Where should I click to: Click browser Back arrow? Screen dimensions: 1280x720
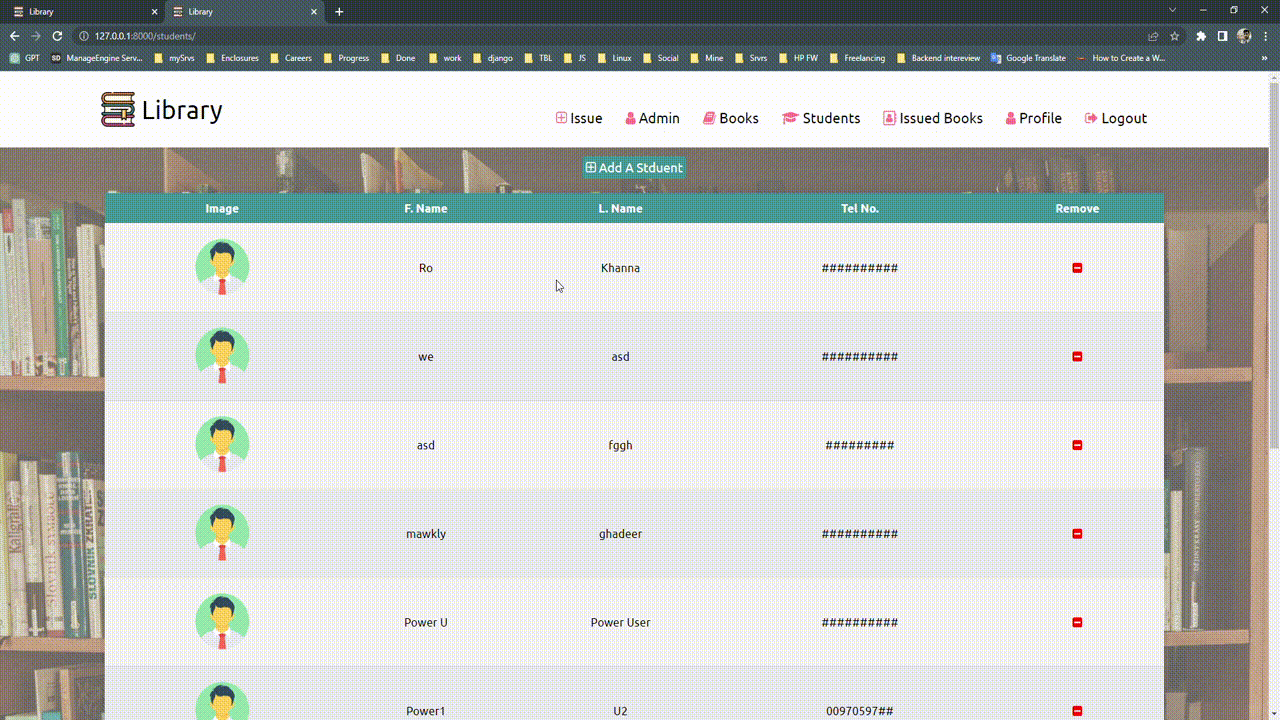tap(14, 36)
